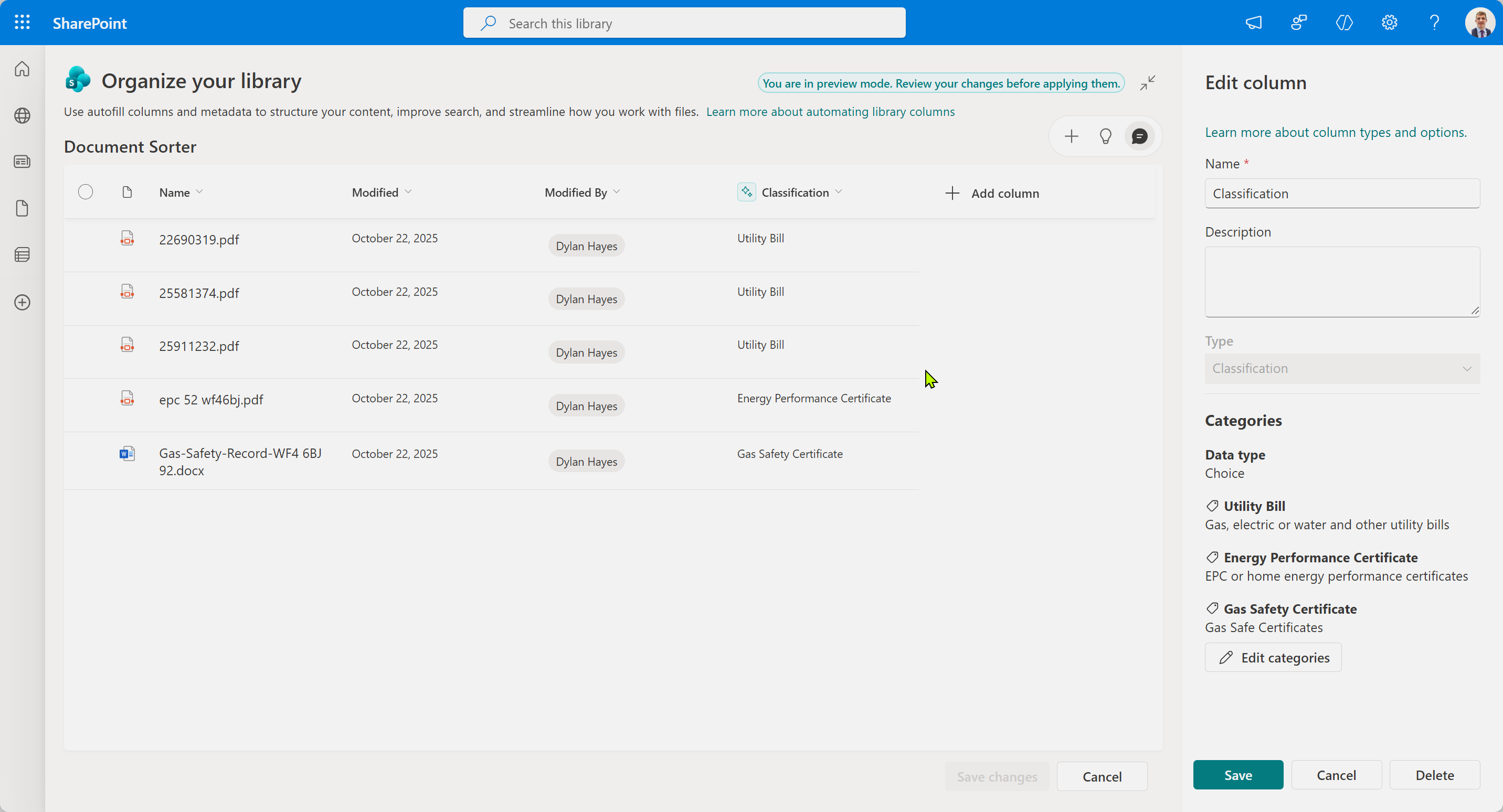This screenshot has width=1503, height=812.
Task: Open the chat bubble icon in toolbar
Action: [x=1139, y=136]
